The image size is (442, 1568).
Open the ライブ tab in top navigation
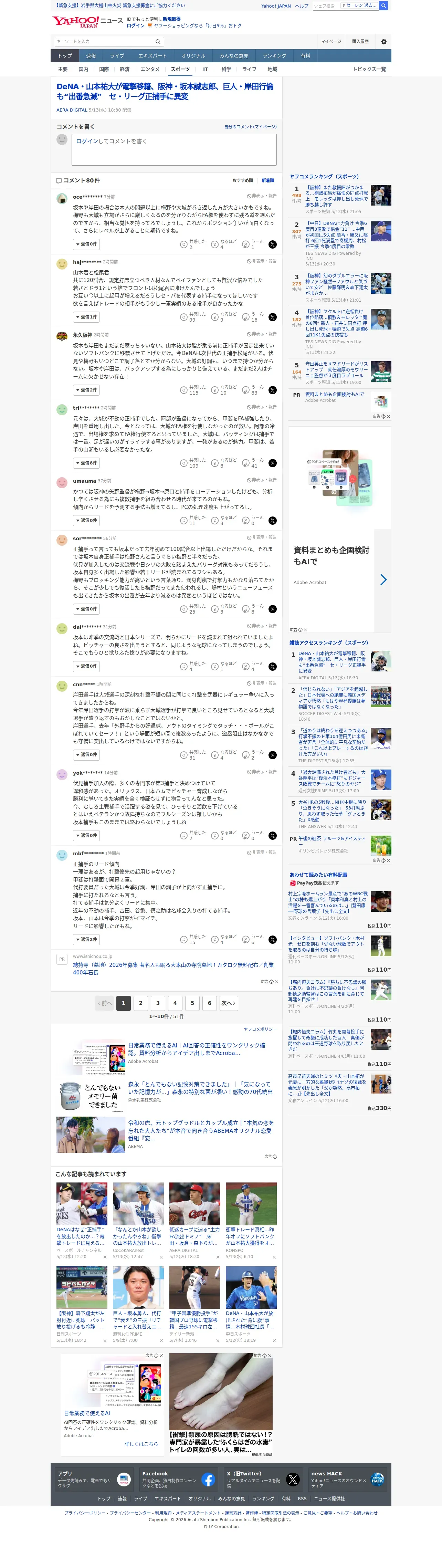coord(117,56)
